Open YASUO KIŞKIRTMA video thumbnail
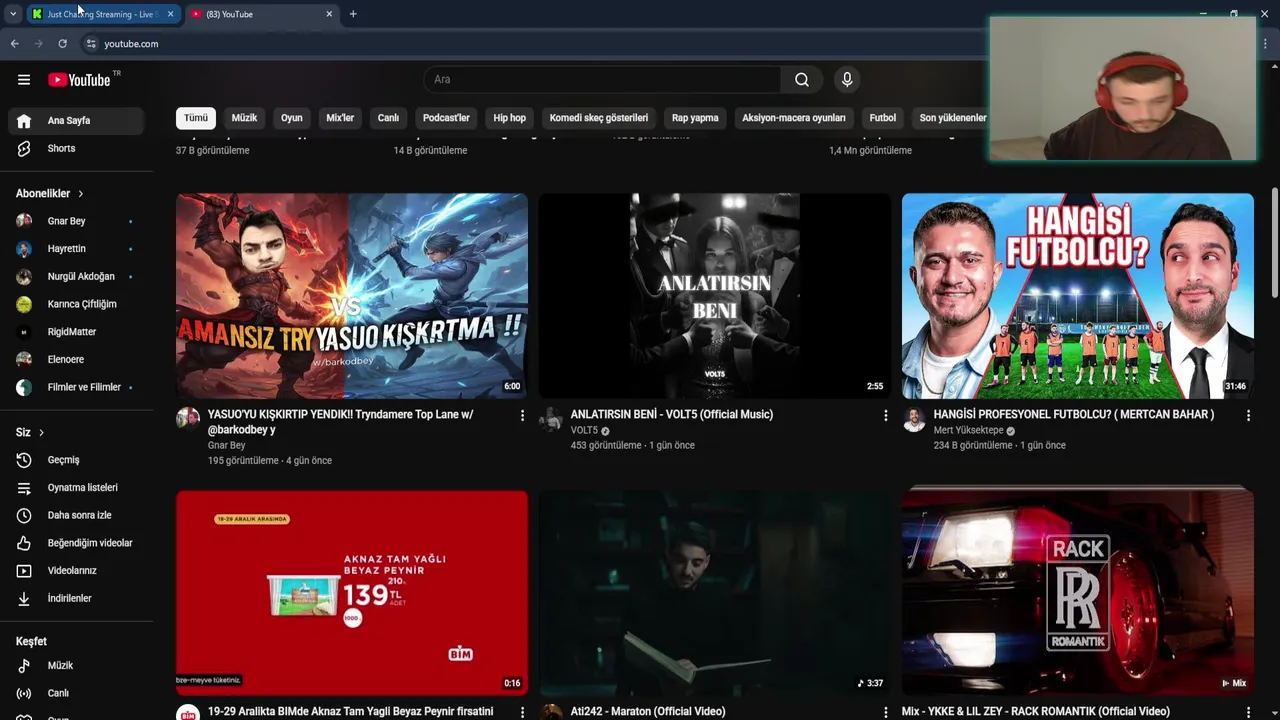 352,296
